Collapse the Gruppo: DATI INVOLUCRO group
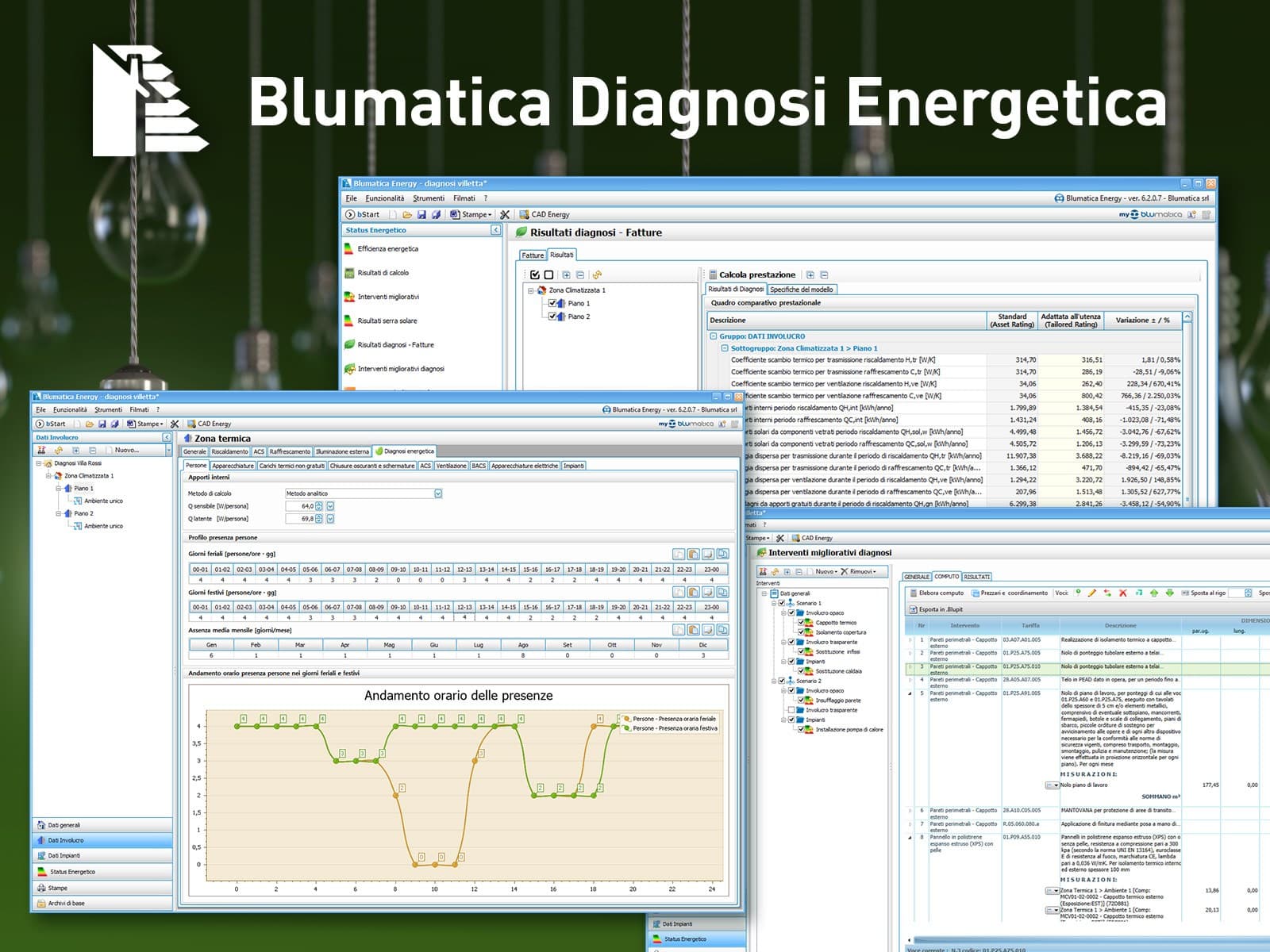The image size is (1270, 952). coord(714,336)
